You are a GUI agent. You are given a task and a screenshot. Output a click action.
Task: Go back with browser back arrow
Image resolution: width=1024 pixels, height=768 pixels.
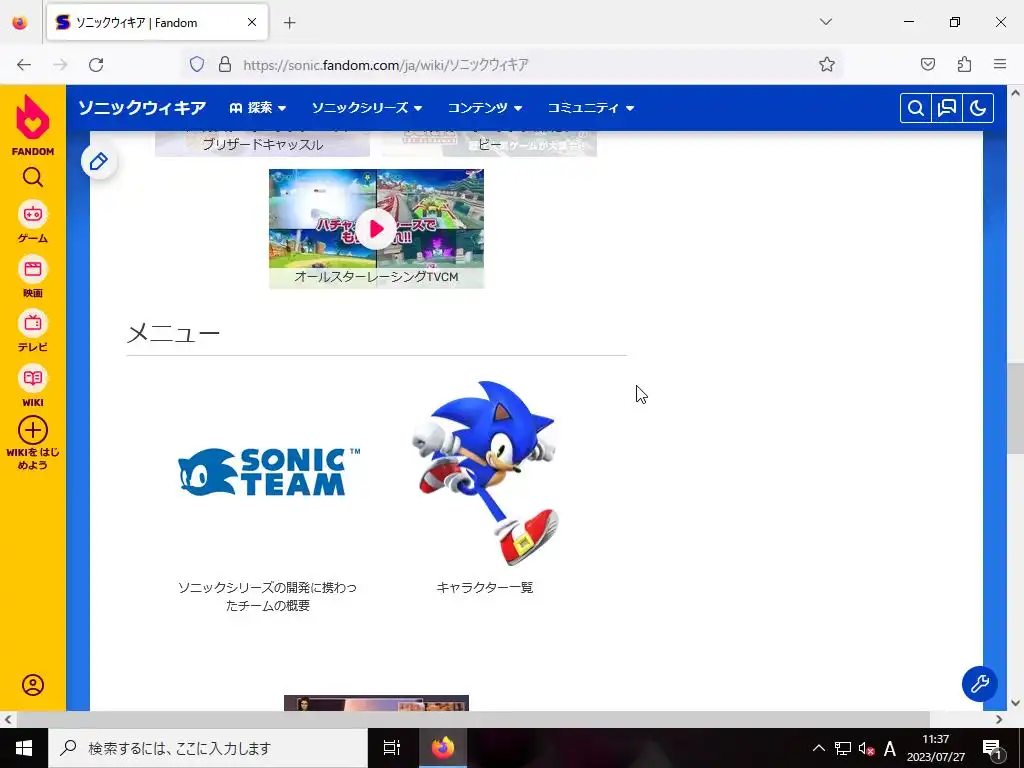coord(24,65)
